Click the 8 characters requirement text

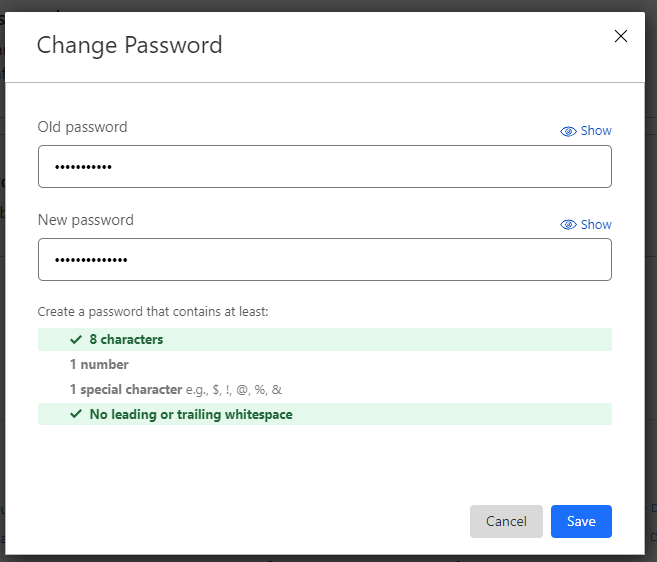click(x=126, y=340)
